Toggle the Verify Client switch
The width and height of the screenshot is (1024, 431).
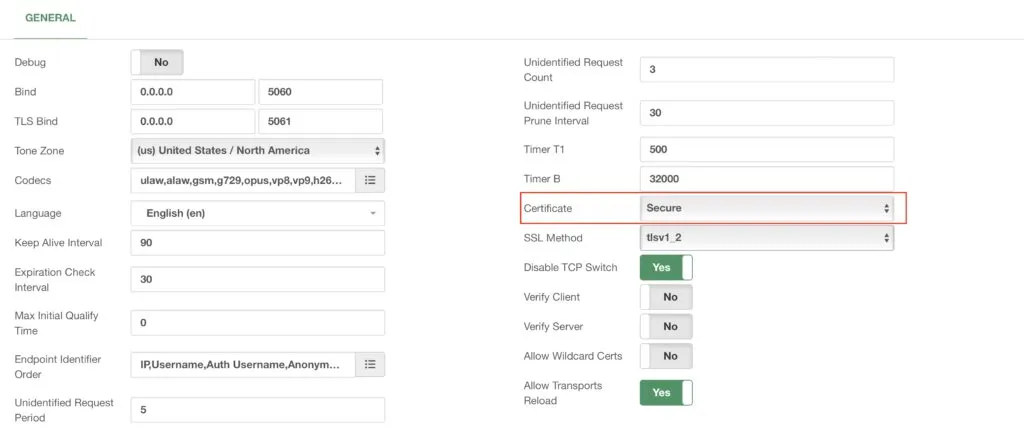(x=666, y=297)
